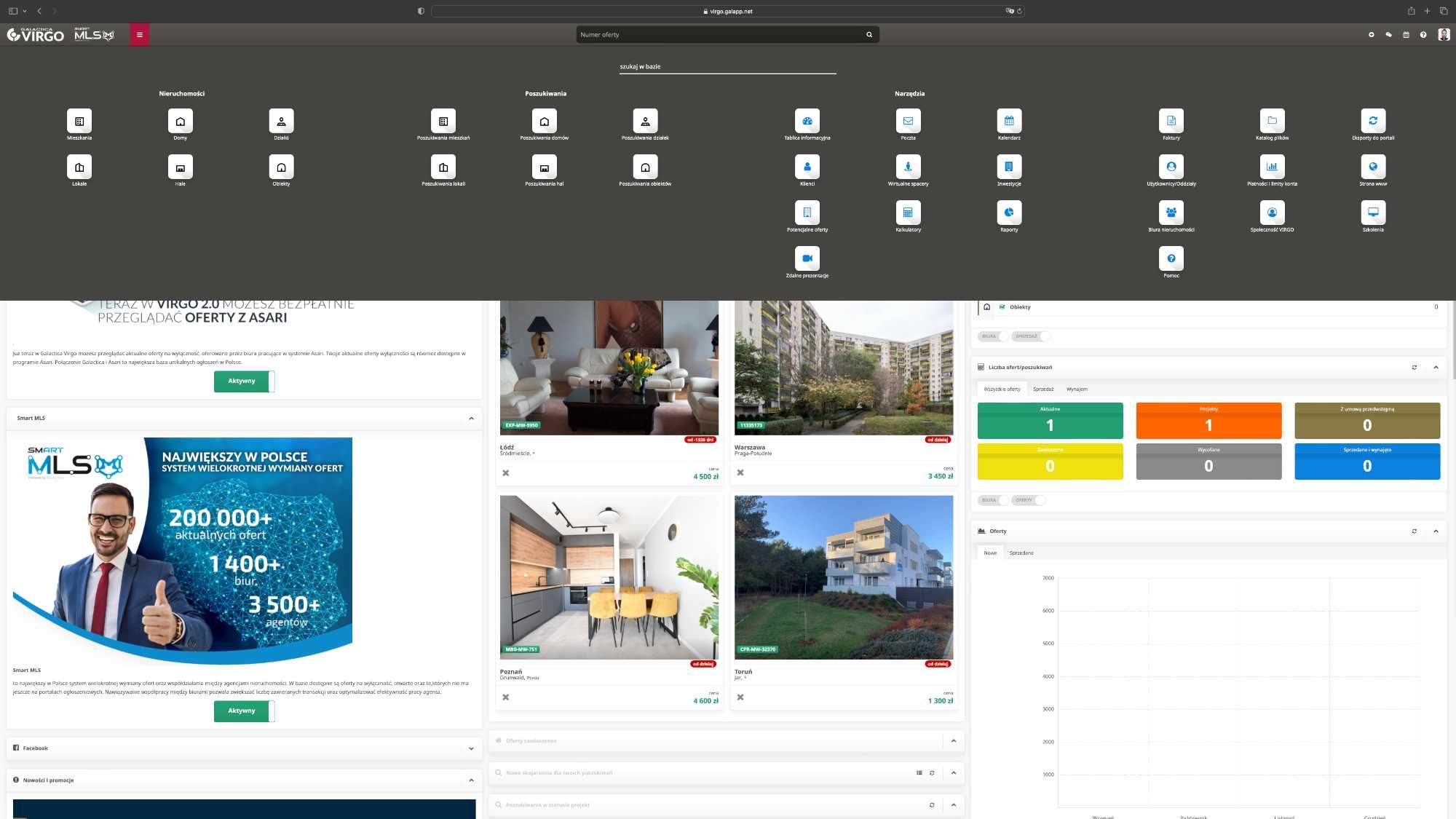Screen dimensions: 1456x819
Task: Open Poszukiwania domów icon
Action: [x=544, y=121]
